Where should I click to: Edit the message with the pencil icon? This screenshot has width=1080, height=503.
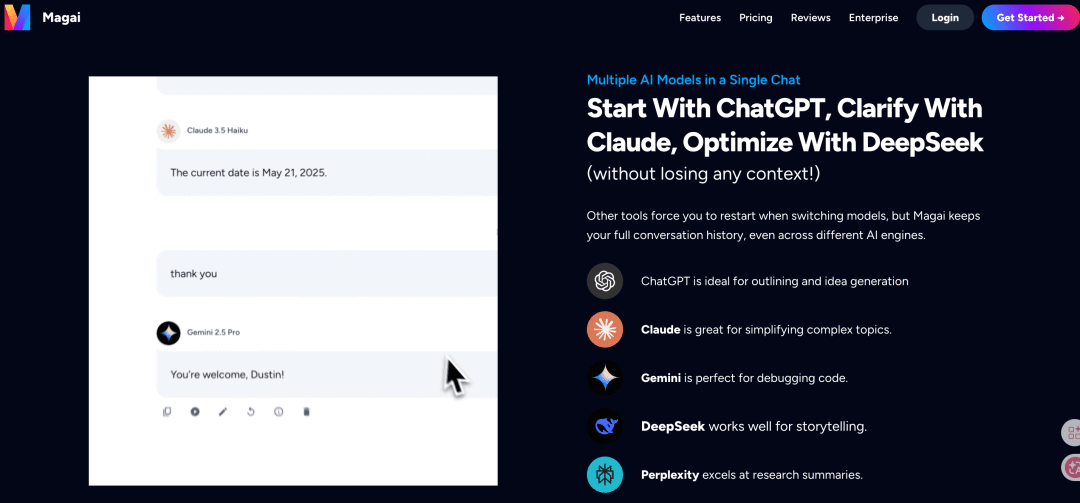coord(223,411)
